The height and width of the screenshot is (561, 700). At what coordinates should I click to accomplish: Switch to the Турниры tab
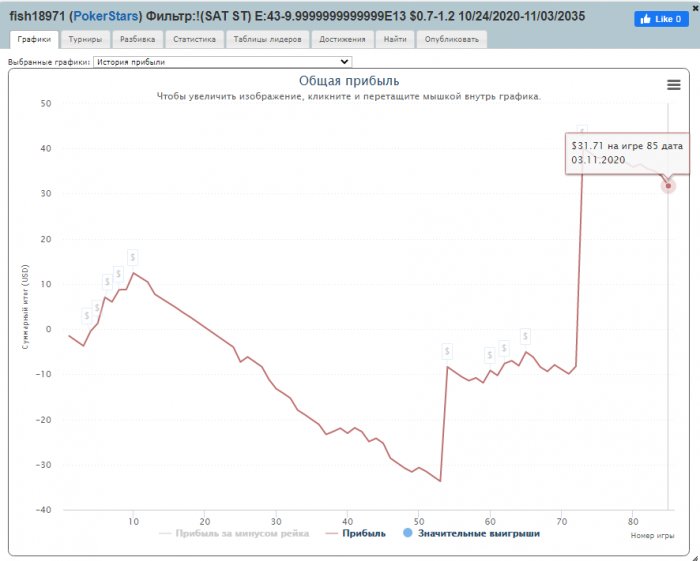[x=85, y=39]
